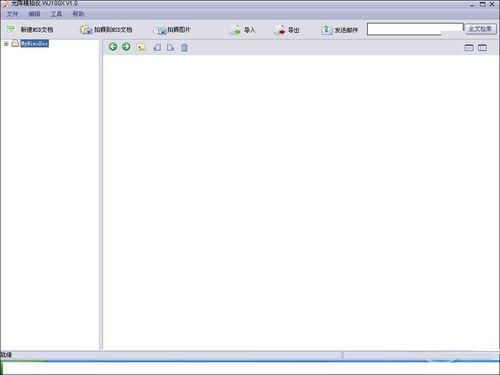Screen dimensions: 500x375
Task: Click the trash delete icon
Action: pyautogui.click(x=184, y=47)
